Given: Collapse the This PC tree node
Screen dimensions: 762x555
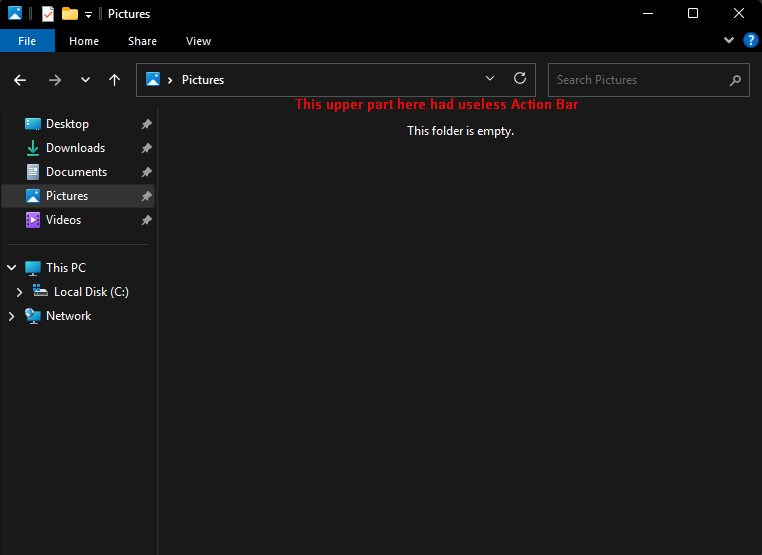Looking at the screenshot, I should [x=12, y=267].
